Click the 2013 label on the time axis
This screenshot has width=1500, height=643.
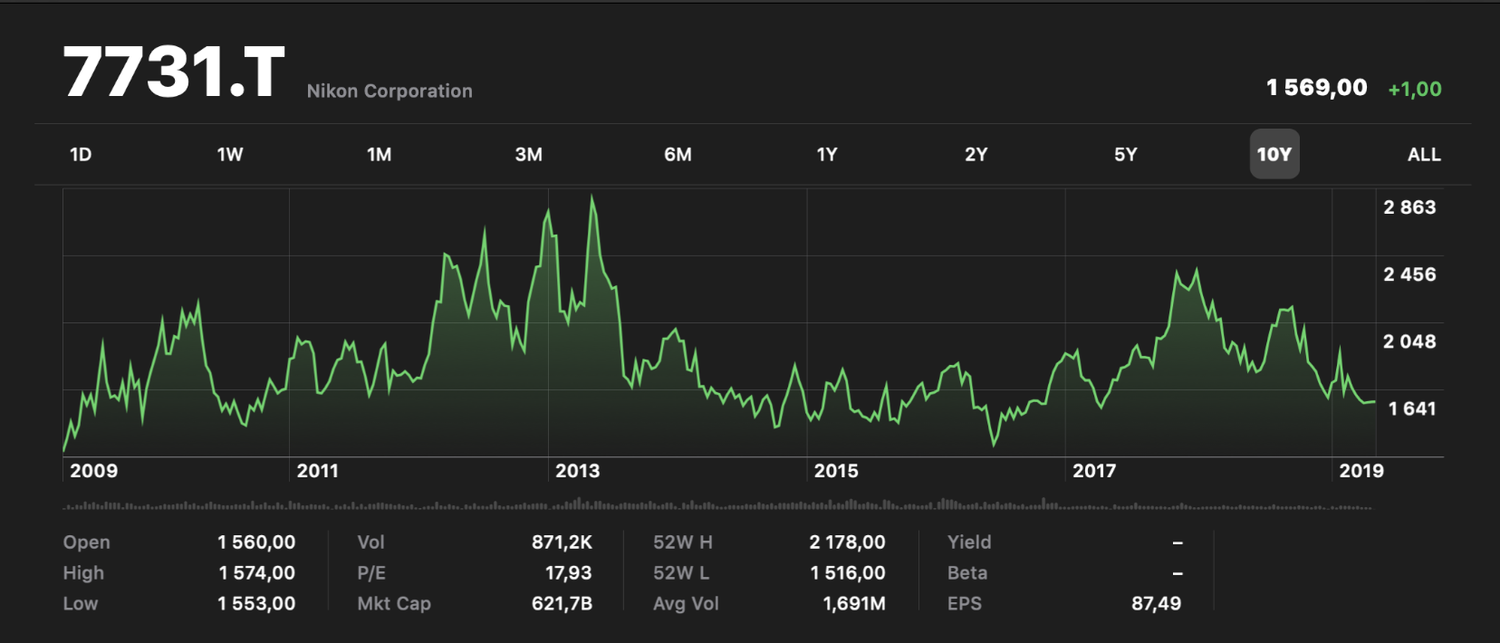click(577, 471)
